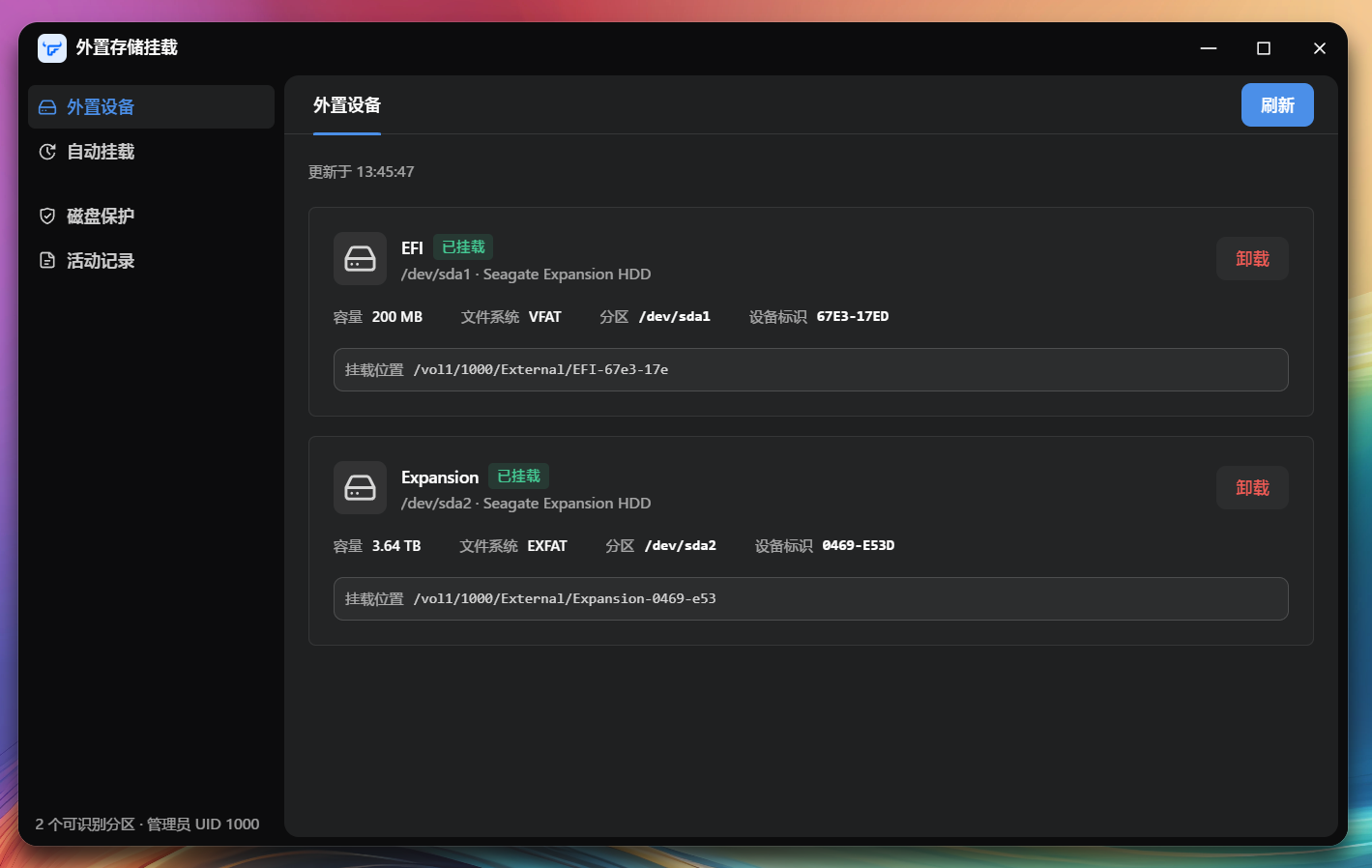The height and width of the screenshot is (868, 1372).
Task: Click the disk icon on the Expansion card
Action: coord(360,487)
